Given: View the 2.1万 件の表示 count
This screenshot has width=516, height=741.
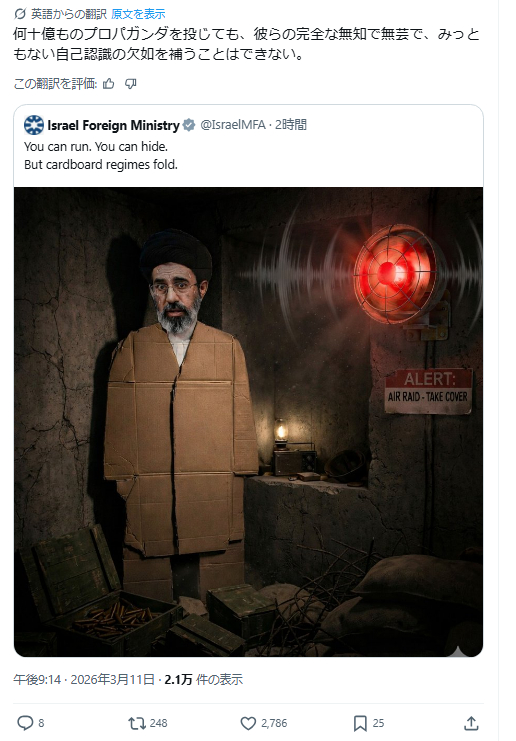Looking at the screenshot, I should 204,680.
